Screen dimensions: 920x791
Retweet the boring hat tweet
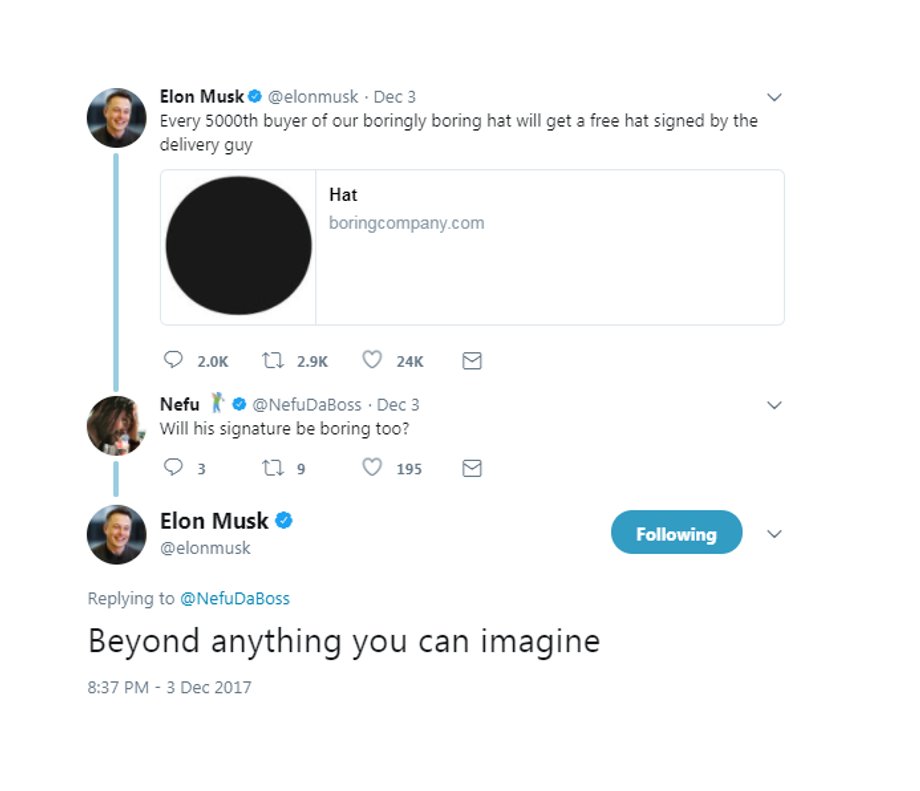[x=272, y=360]
